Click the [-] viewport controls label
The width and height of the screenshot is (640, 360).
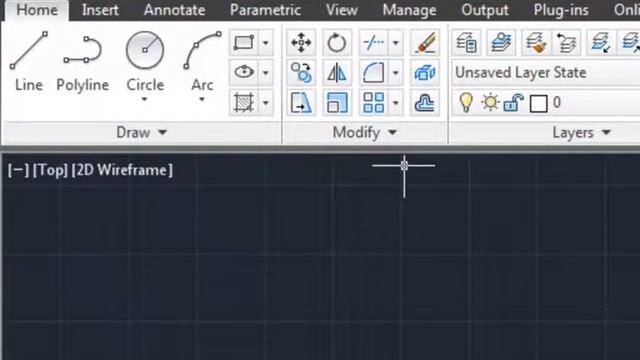point(18,170)
